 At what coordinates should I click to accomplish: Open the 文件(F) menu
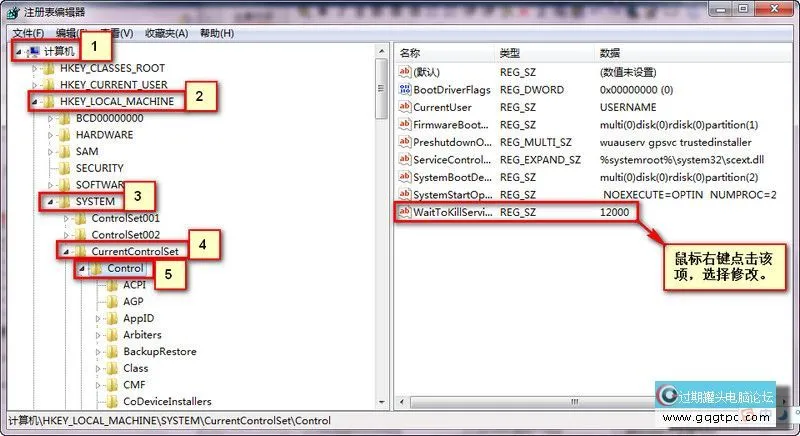(29, 33)
